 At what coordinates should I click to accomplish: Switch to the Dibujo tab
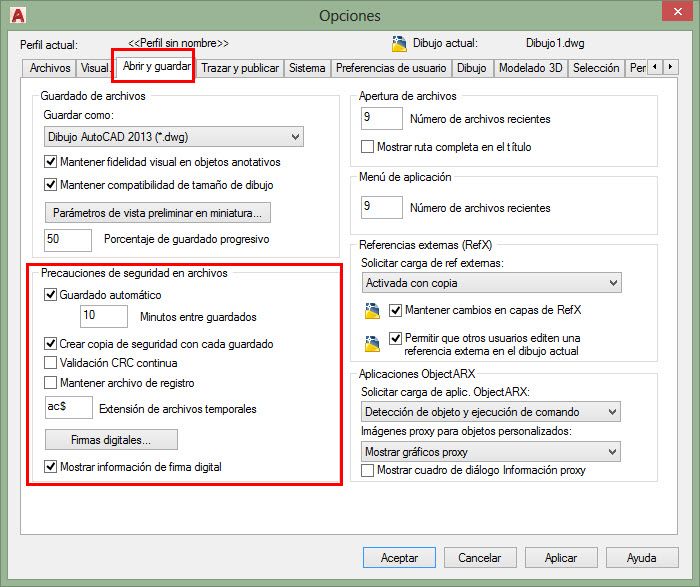pyautogui.click(x=471, y=68)
